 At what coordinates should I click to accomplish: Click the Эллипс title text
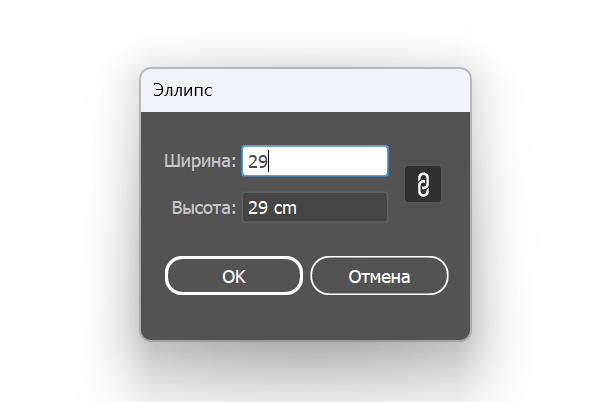point(182,90)
